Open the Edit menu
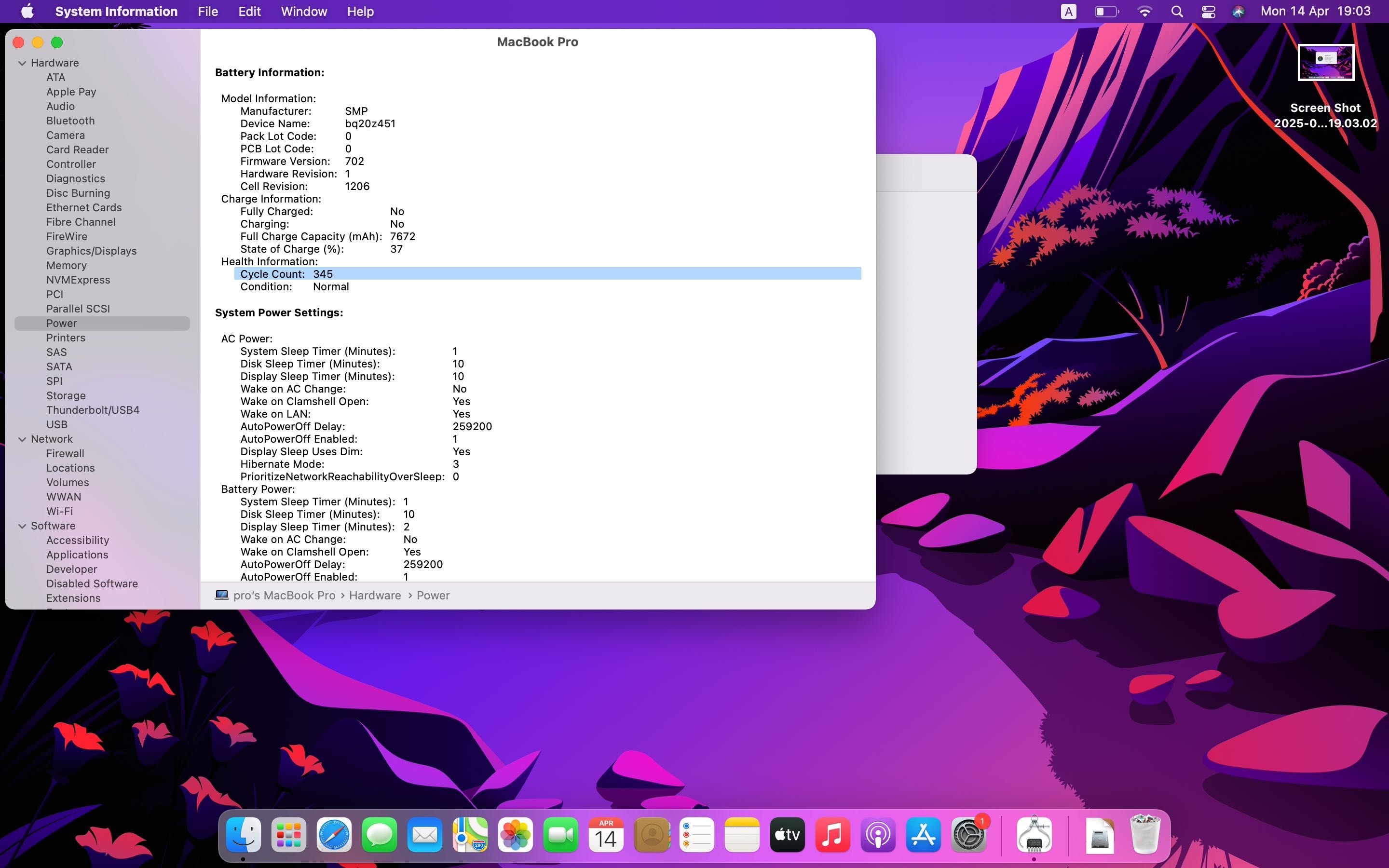Image resolution: width=1389 pixels, height=868 pixels. (x=249, y=12)
